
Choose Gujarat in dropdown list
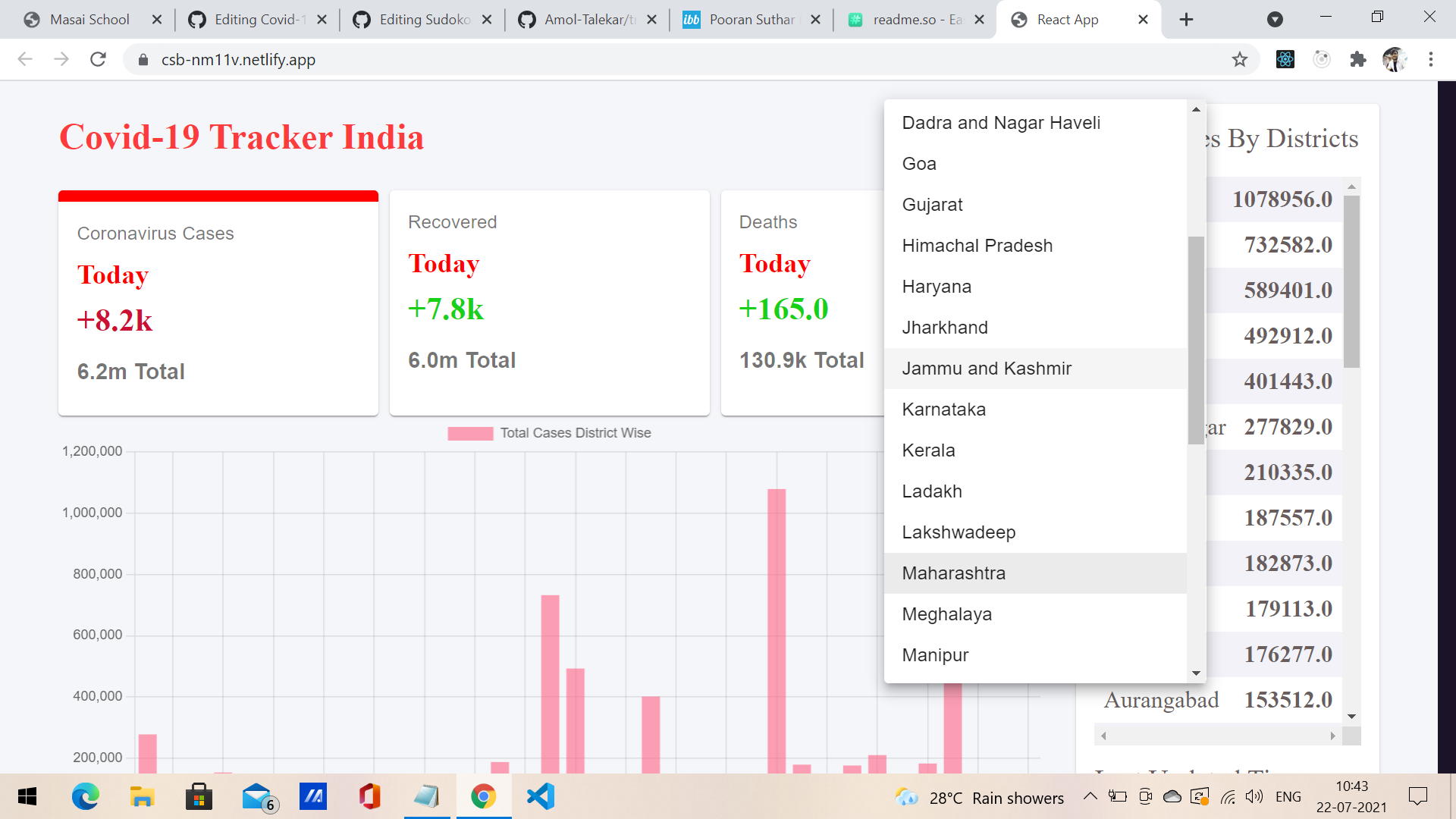point(1035,205)
